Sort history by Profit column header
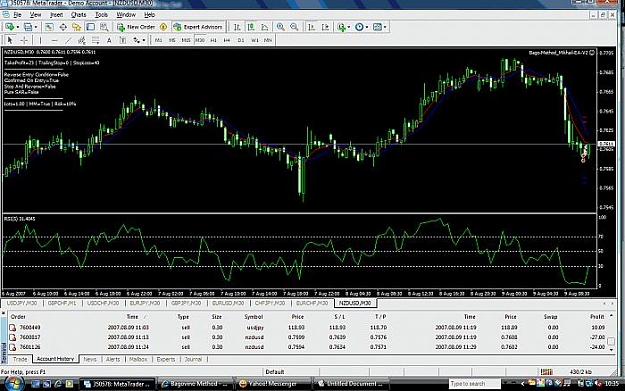The height and width of the screenshot is (391, 625). pos(597,316)
